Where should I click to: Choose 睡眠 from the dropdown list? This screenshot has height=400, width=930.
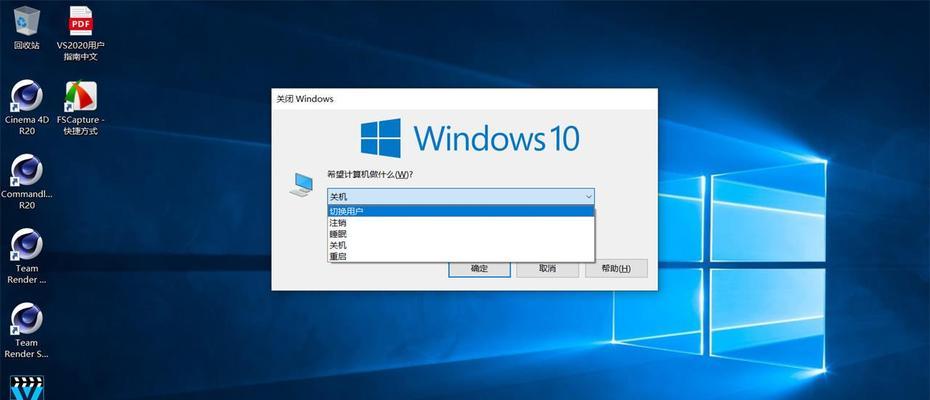[x=461, y=234]
